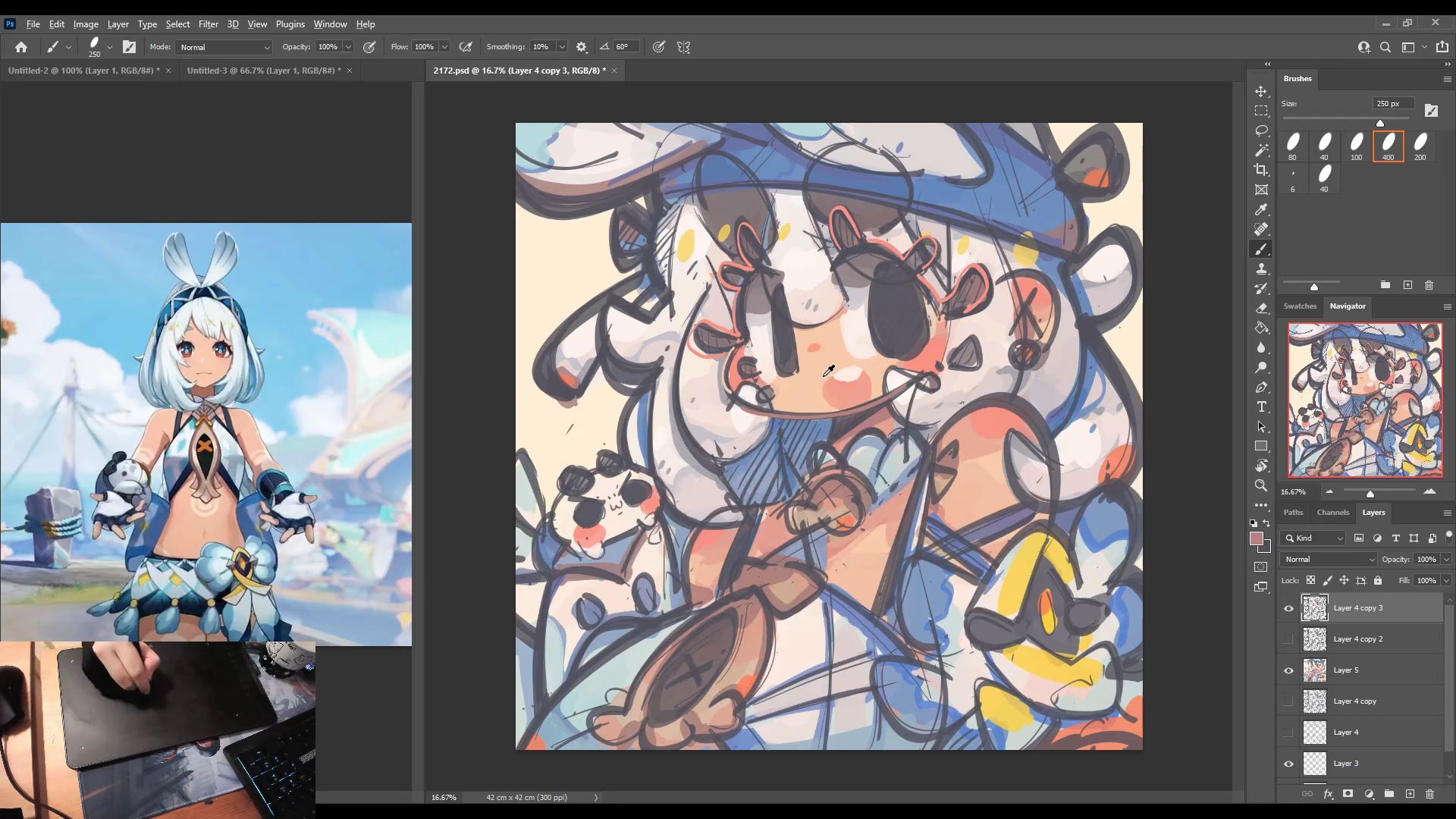Create new group folder in Layers panel

click(1389, 794)
